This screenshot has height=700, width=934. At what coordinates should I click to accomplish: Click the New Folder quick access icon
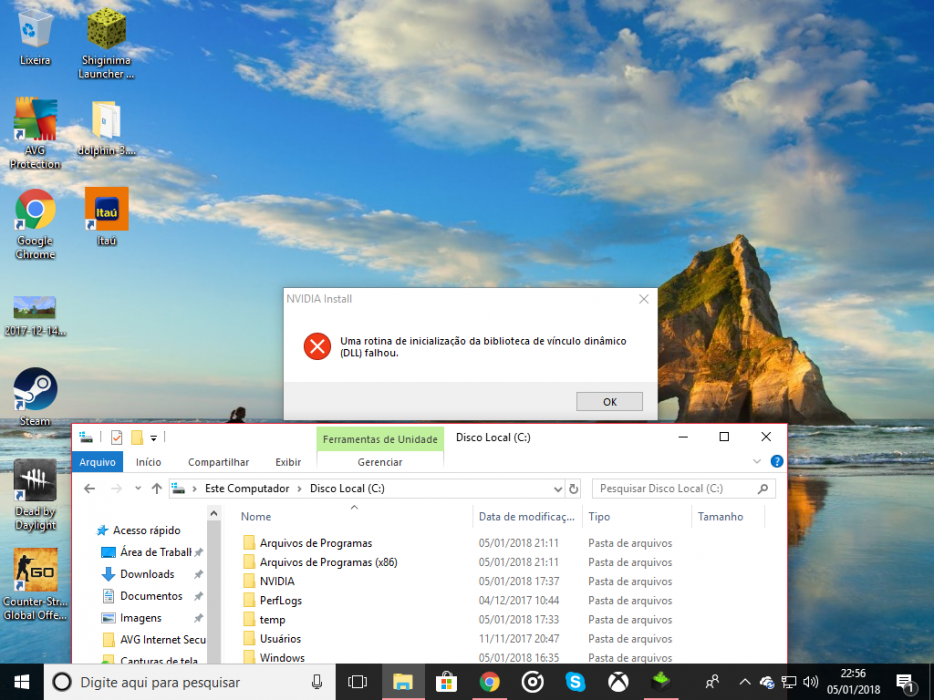[137, 438]
